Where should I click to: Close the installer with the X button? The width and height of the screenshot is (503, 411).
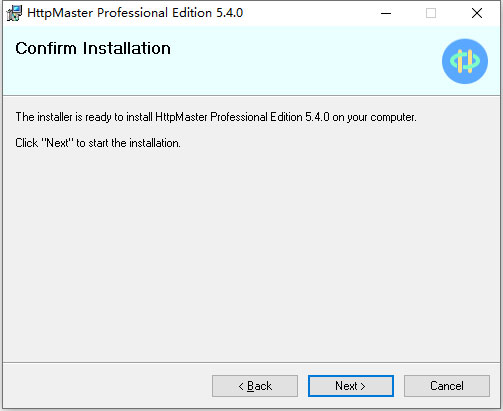click(x=477, y=13)
